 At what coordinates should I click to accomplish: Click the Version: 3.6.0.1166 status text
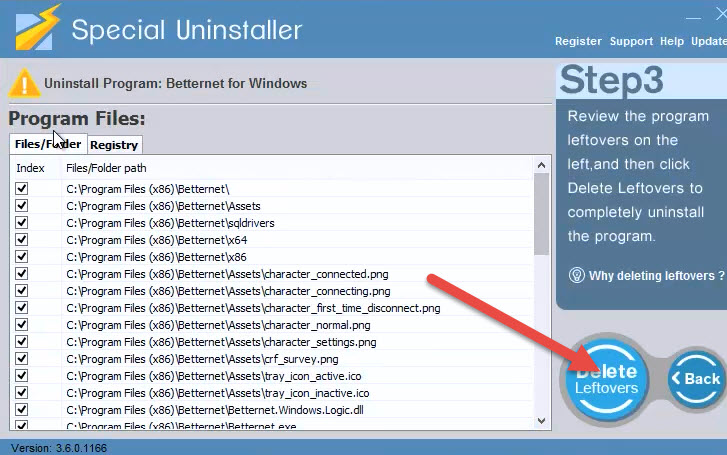[59, 448]
